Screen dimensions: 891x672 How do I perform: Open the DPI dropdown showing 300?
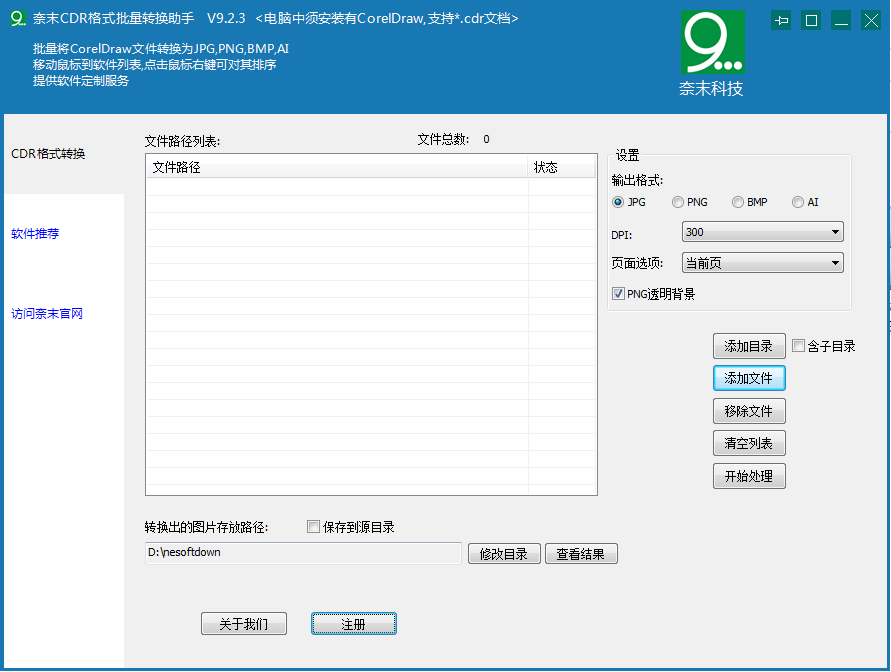pyautogui.click(x=762, y=231)
